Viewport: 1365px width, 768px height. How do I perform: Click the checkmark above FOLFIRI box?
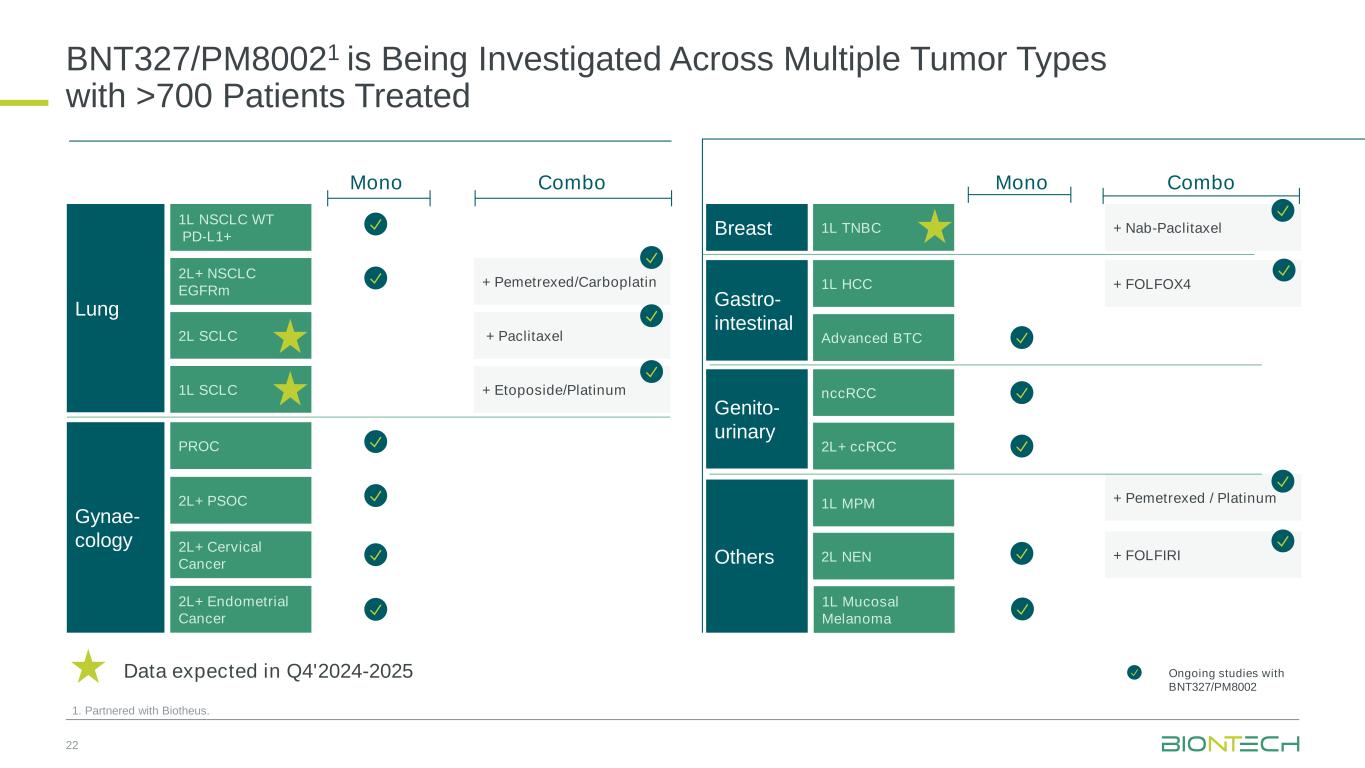point(1283,541)
